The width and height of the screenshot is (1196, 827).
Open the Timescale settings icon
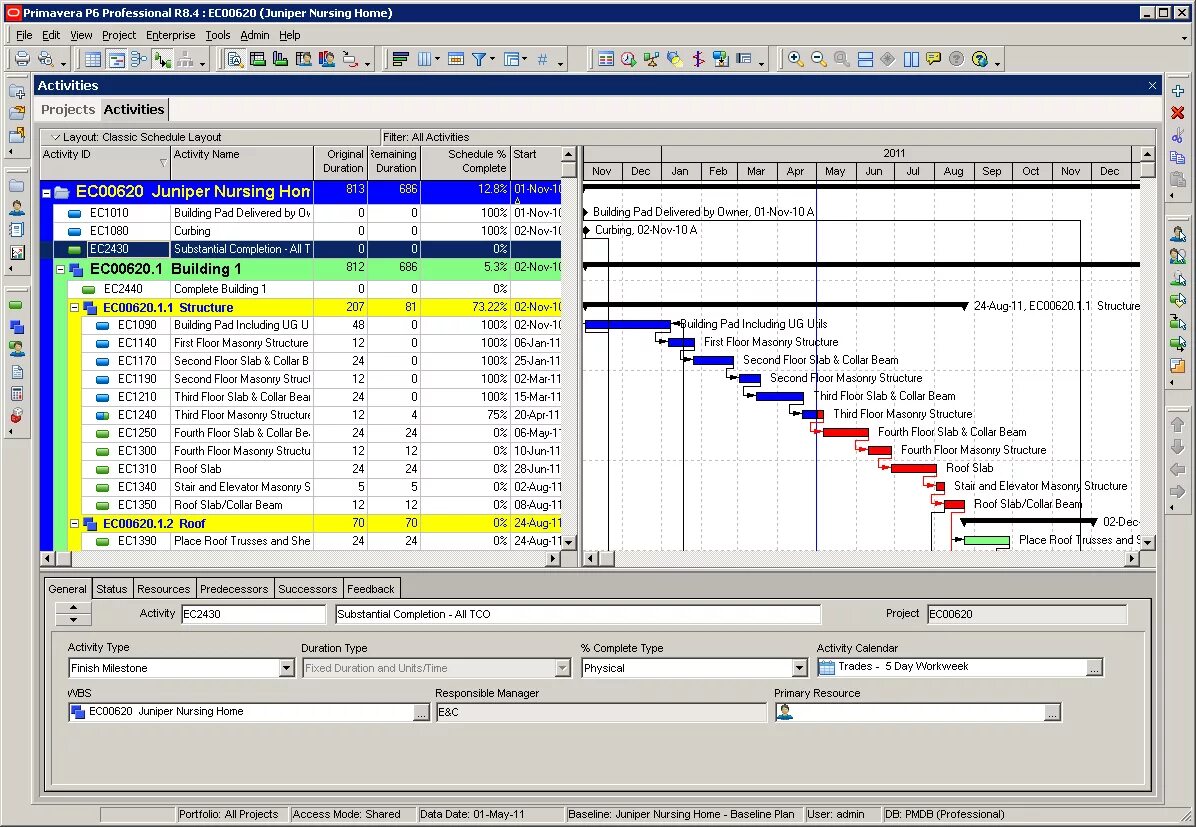click(456, 59)
